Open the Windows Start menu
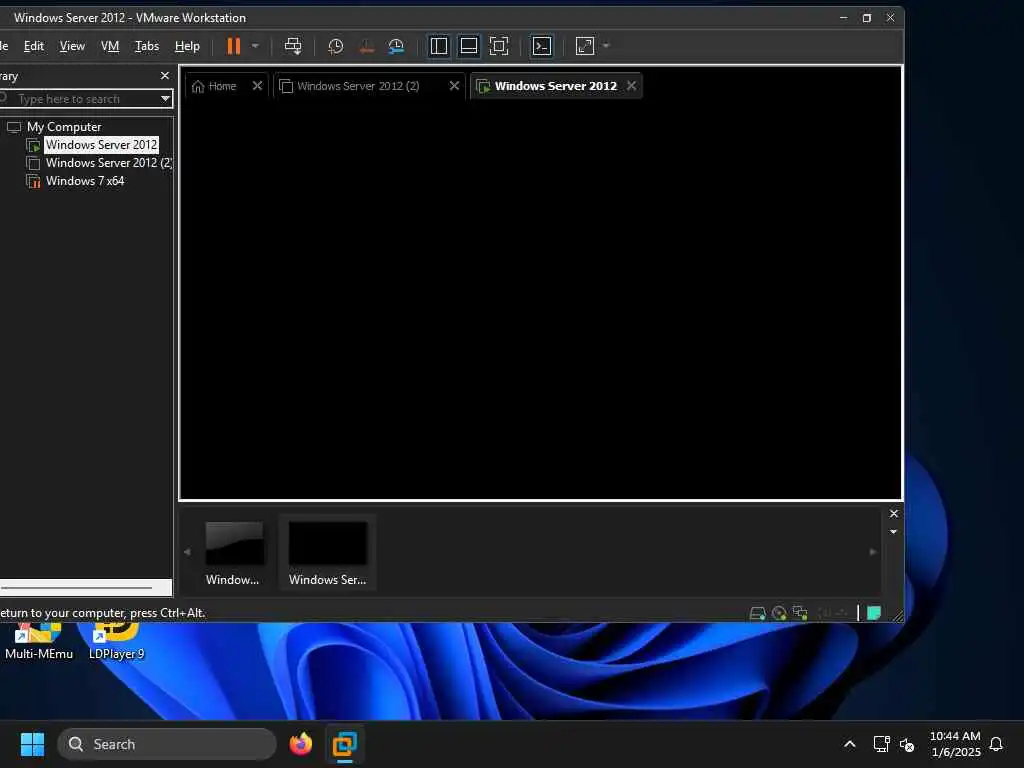The image size is (1024, 768). tap(32, 744)
